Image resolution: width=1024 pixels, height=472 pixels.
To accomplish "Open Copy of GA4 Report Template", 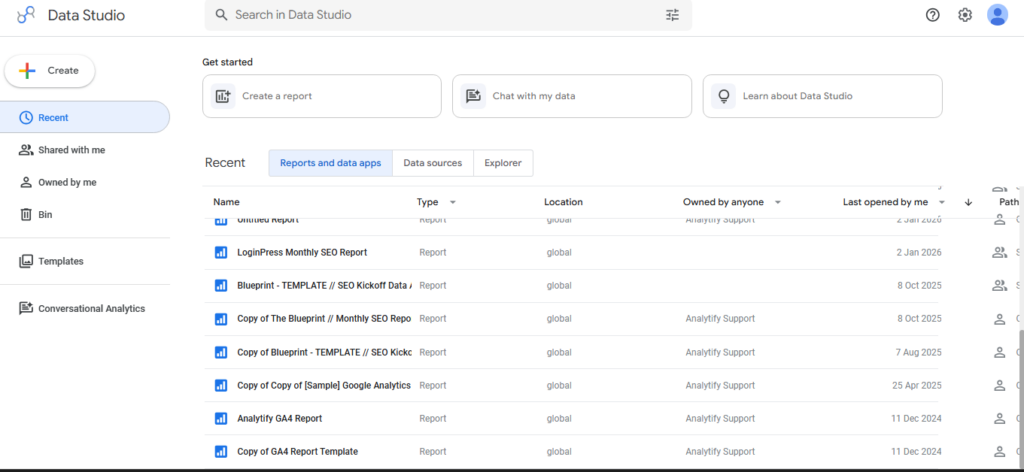I will [297, 452].
